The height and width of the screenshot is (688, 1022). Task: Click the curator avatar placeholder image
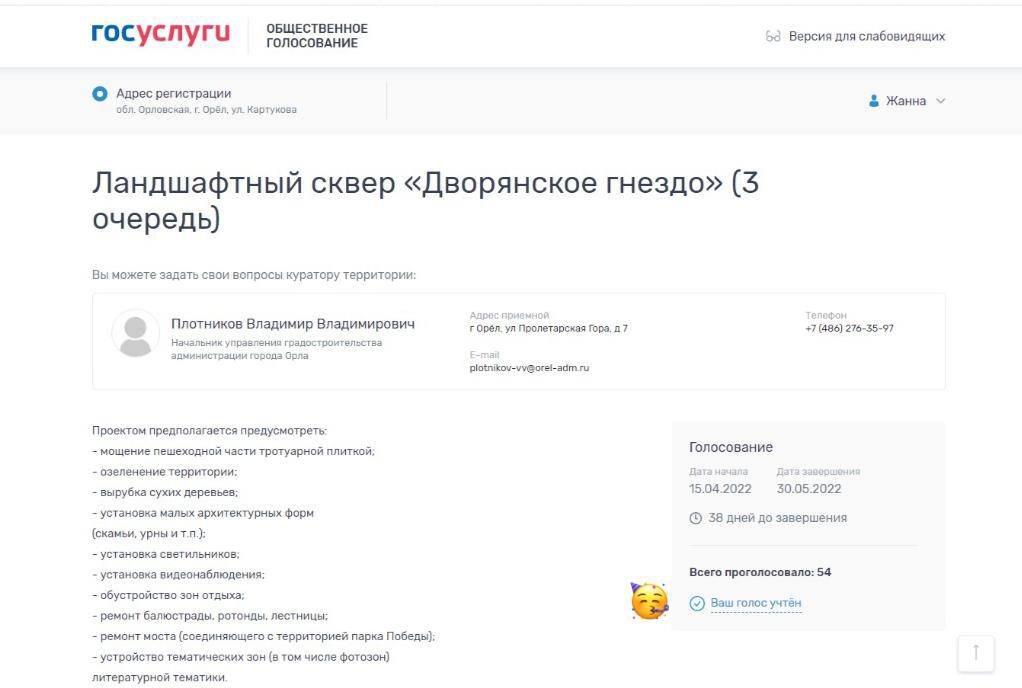click(x=136, y=333)
